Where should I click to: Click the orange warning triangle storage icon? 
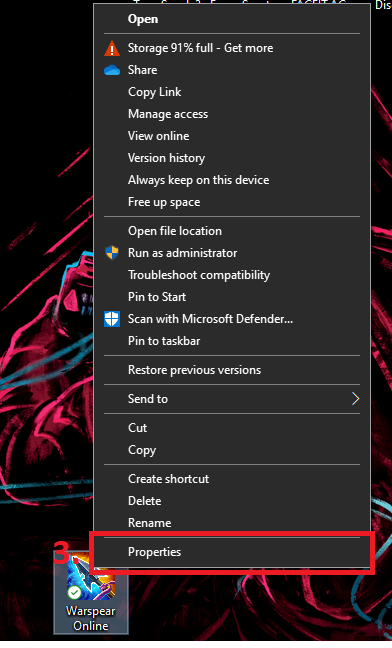[x=112, y=48]
